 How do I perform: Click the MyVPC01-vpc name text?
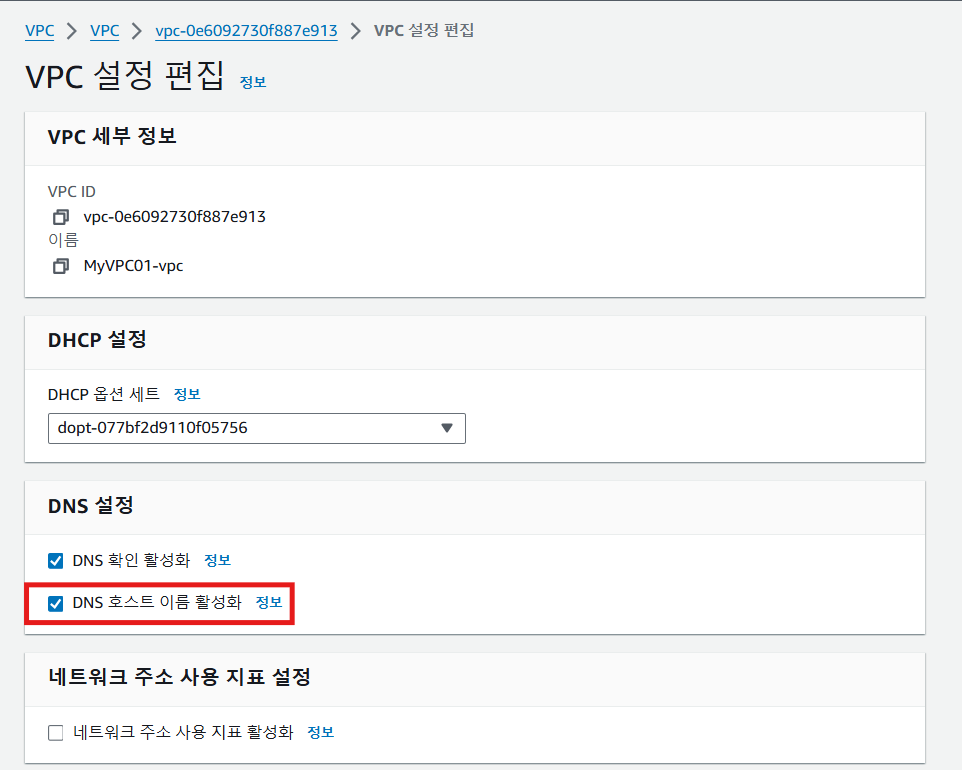[133, 266]
